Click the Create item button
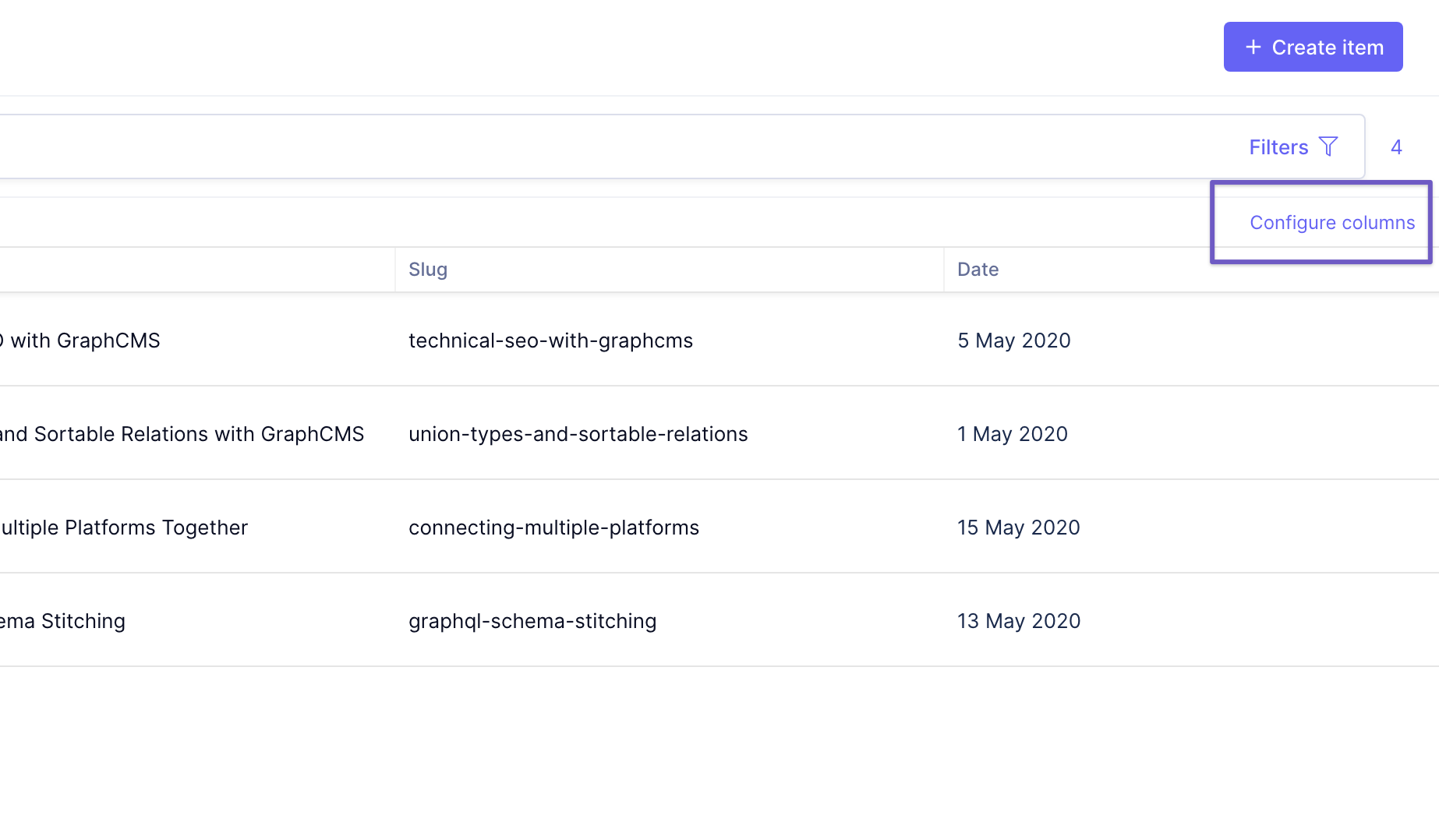Screen dimensions: 1439x840 click(x=1313, y=47)
